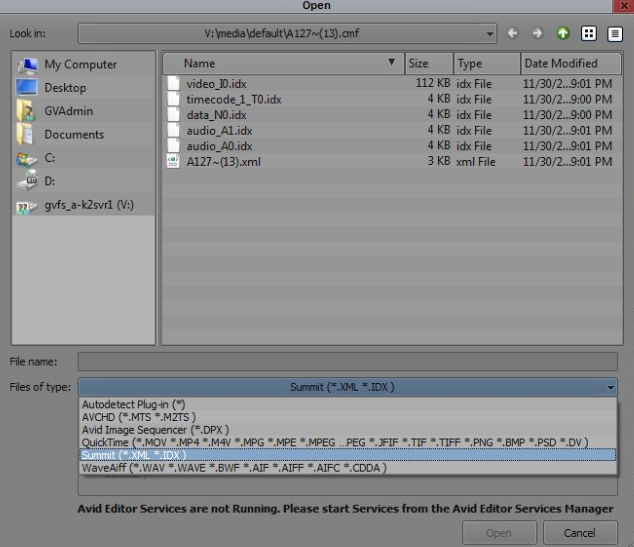Select file name audio_A1.idx
The height and width of the screenshot is (547, 634).
pyautogui.click(x=219, y=131)
